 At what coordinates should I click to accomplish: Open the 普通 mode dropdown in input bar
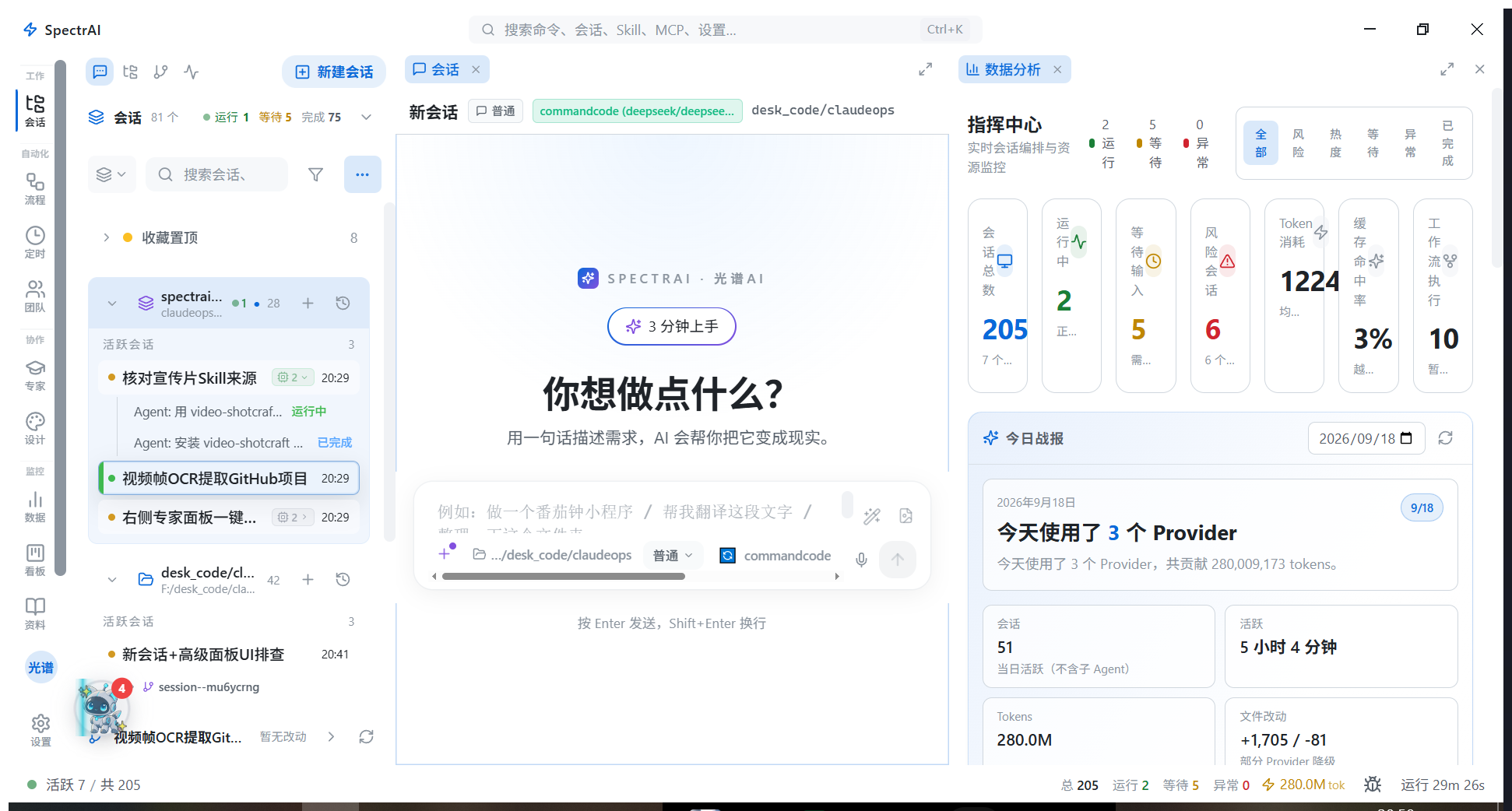pos(673,556)
